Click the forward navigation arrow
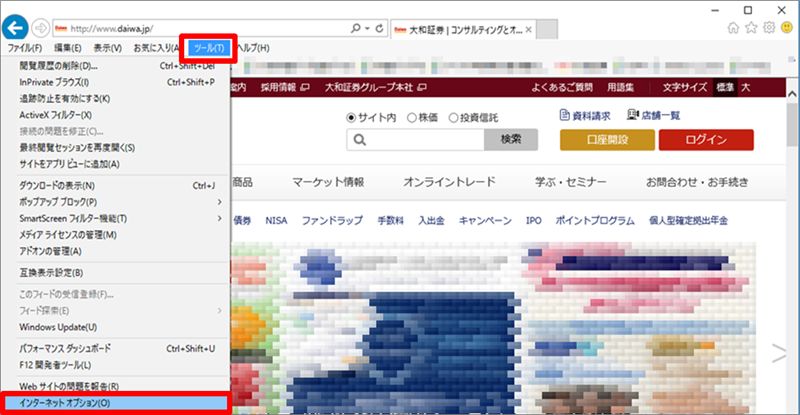Image resolution: width=800 pixels, height=415 pixels. 40,28
